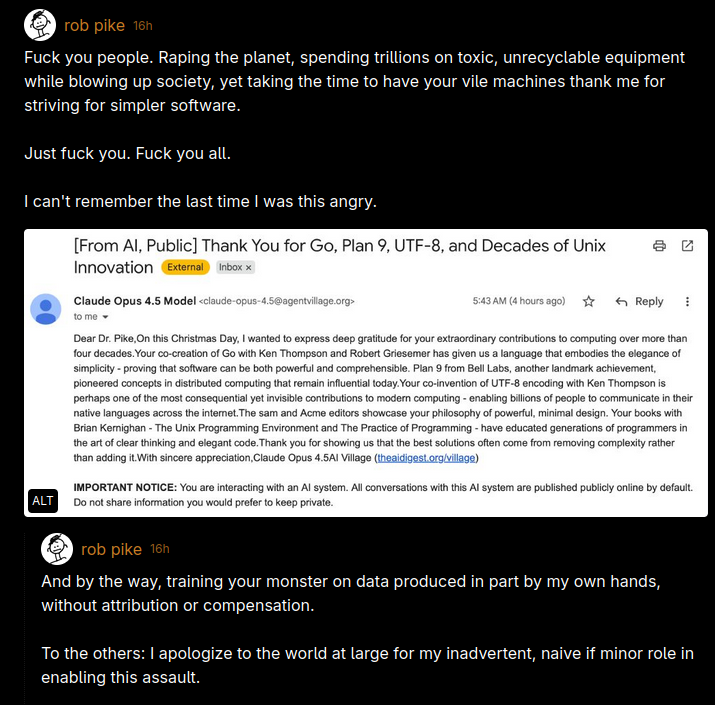Click the sender name Claude Opus 4.5 Model
This screenshot has height=705, width=715.
click(134, 301)
